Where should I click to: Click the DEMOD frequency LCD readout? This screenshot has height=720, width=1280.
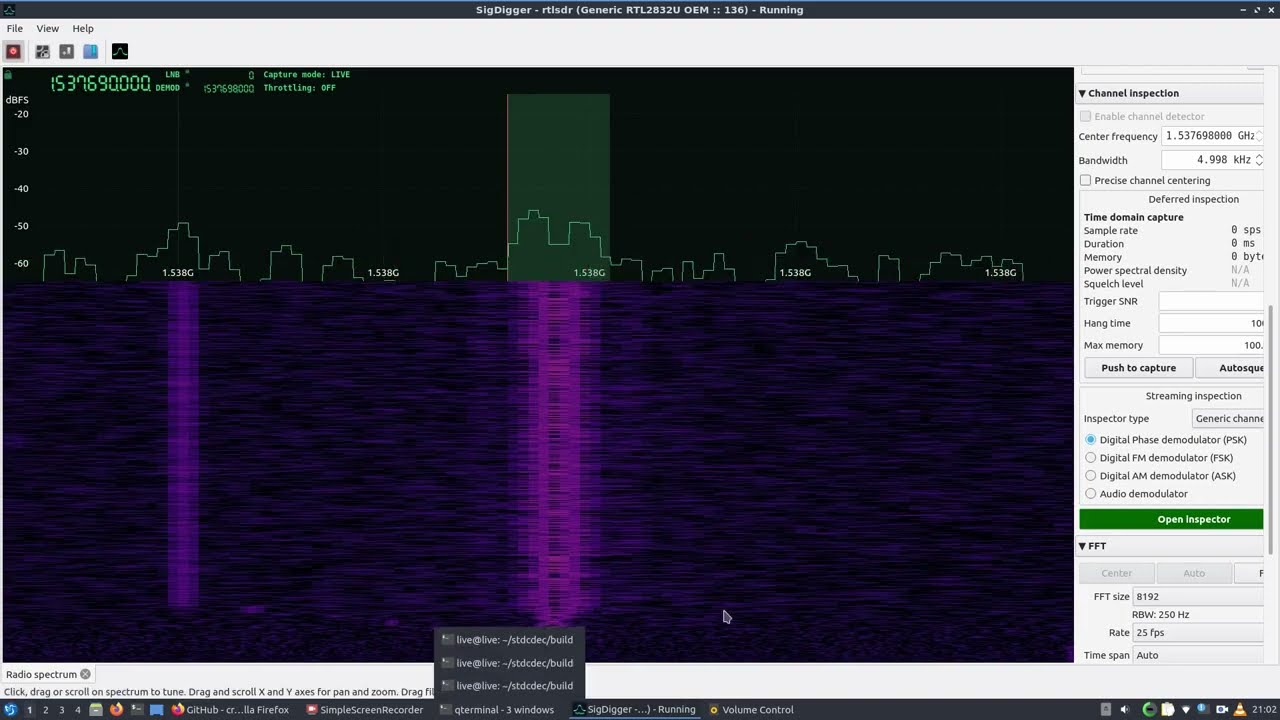click(228, 89)
